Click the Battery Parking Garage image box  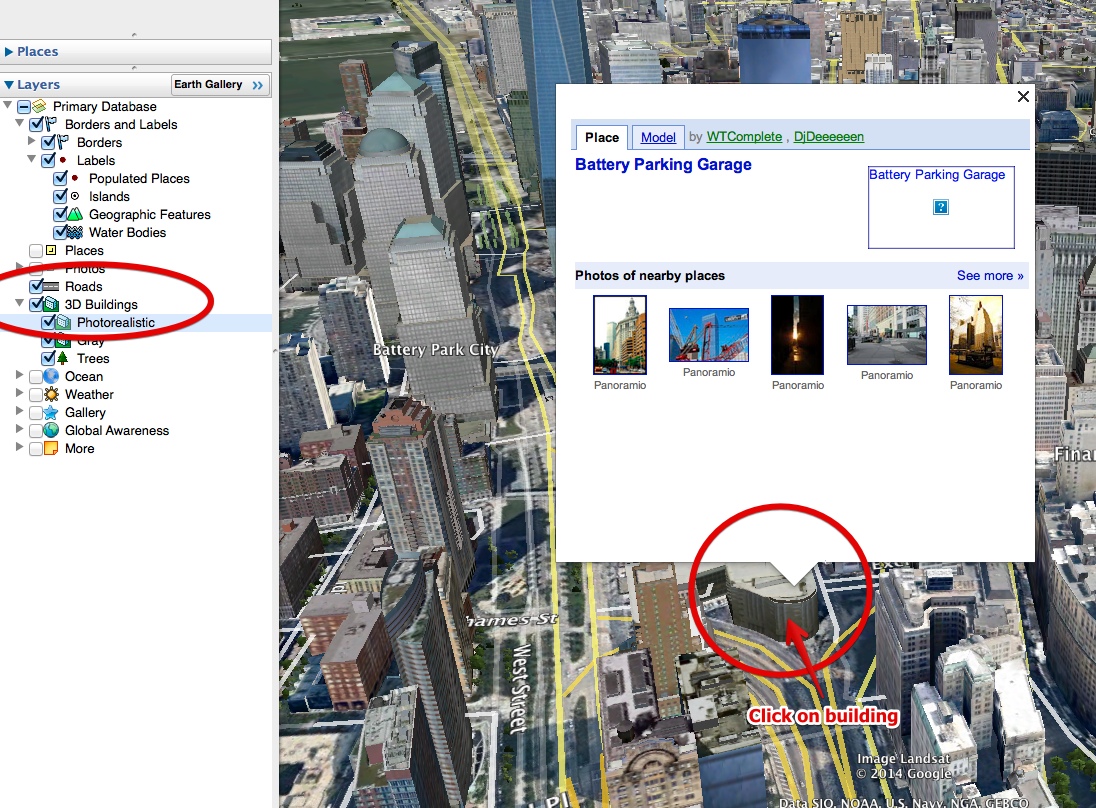tap(941, 207)
